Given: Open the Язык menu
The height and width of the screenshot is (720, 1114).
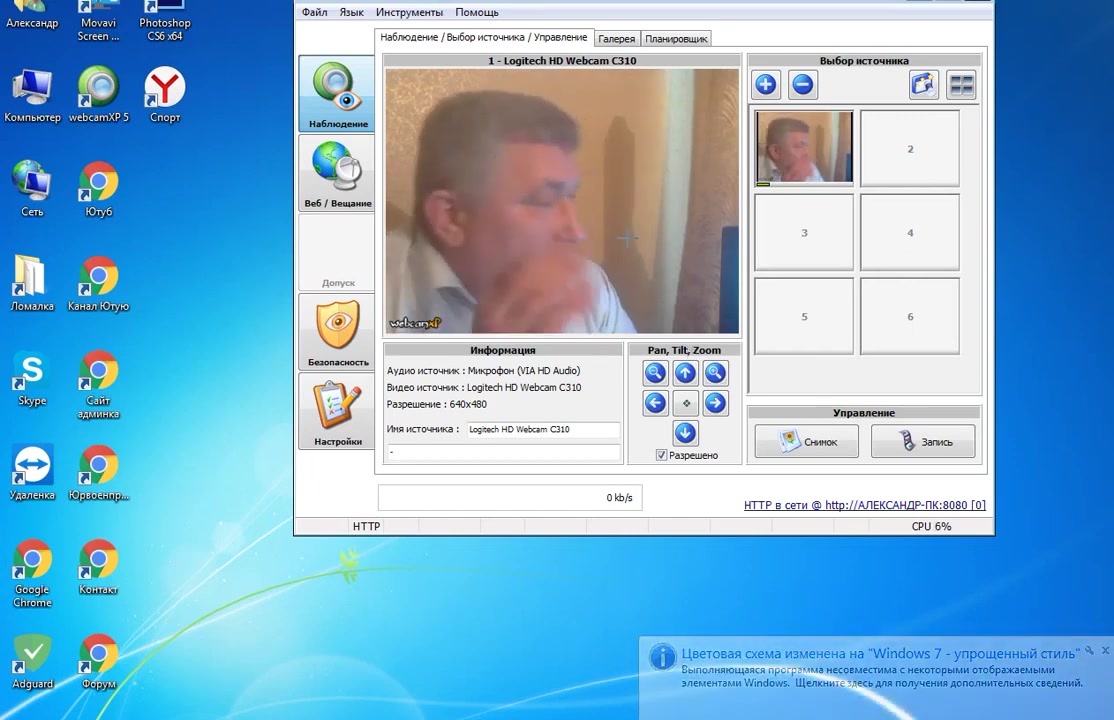Looking at the screenshot, I should (351, 12).
